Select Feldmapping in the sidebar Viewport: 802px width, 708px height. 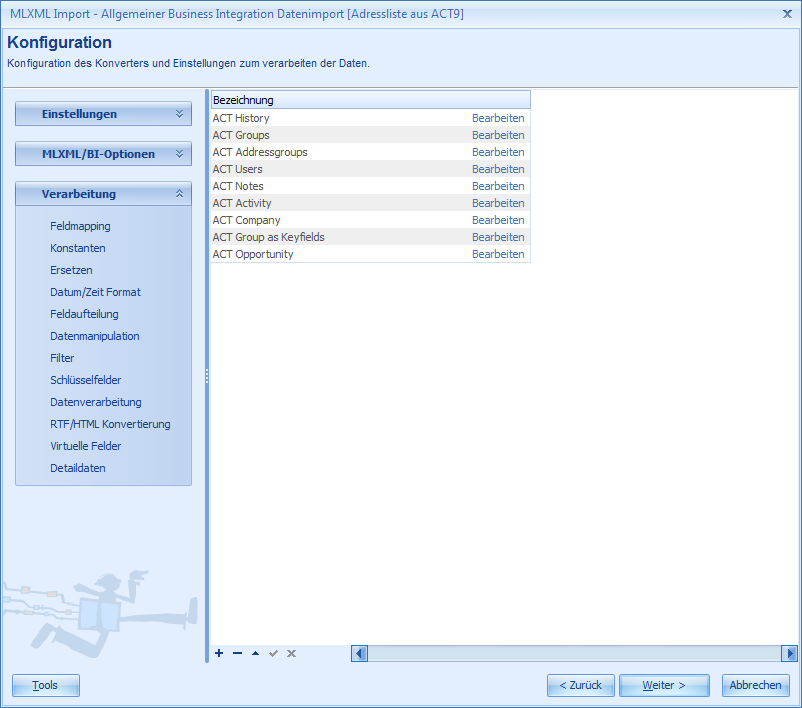coord(77,225)
